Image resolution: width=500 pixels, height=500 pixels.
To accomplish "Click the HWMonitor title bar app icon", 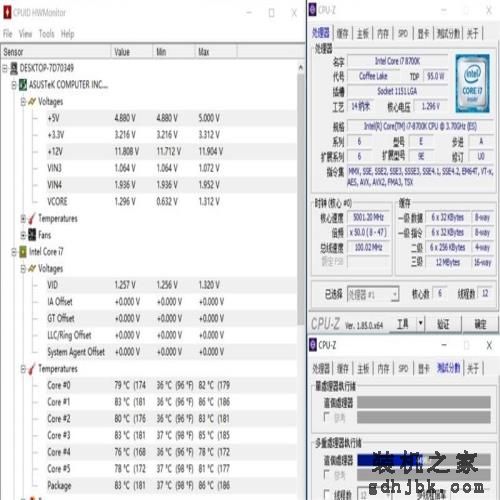I will (x=7, y=13).
